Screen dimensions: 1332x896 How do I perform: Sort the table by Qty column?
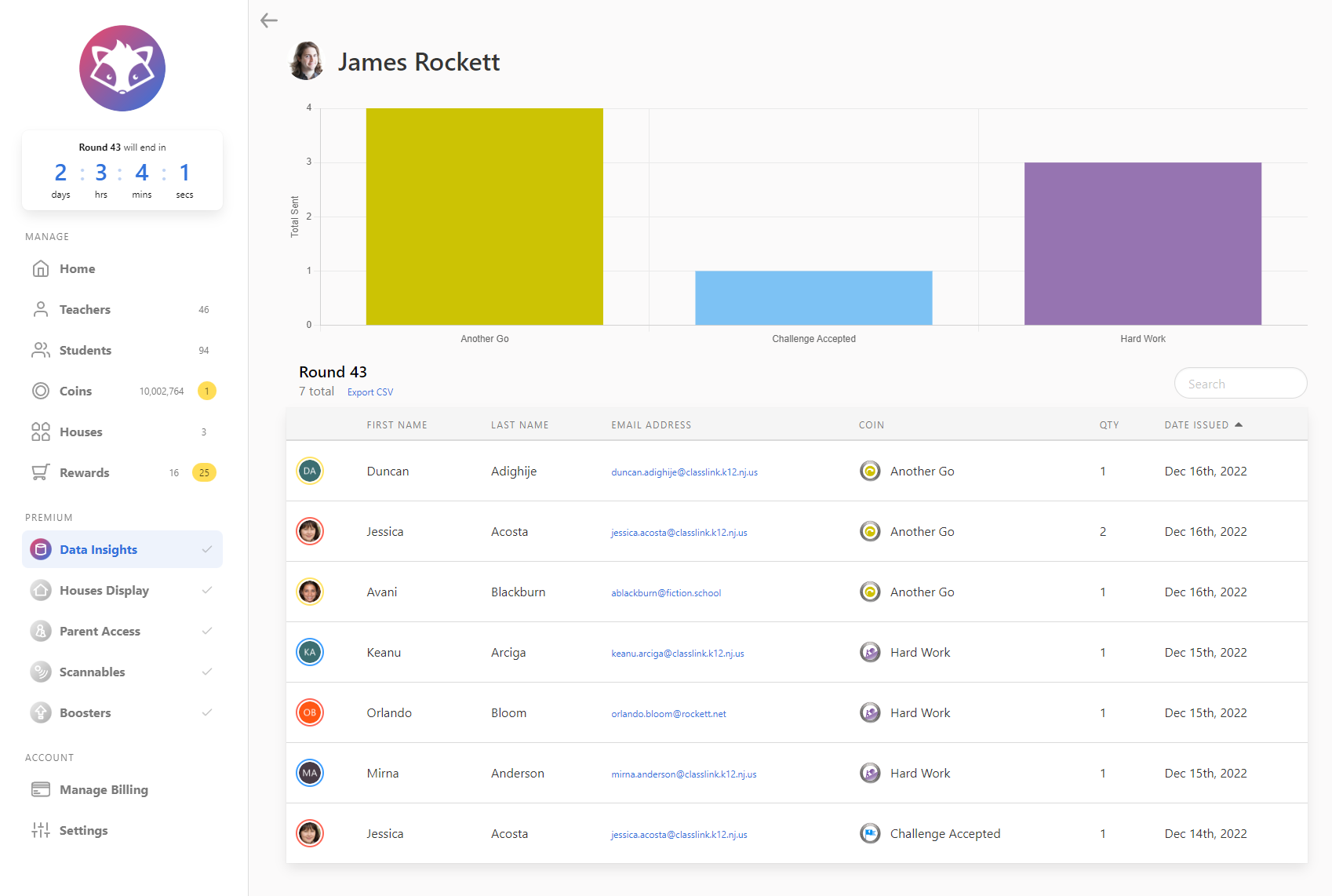pyautogui.click(x=1108, y=425)
